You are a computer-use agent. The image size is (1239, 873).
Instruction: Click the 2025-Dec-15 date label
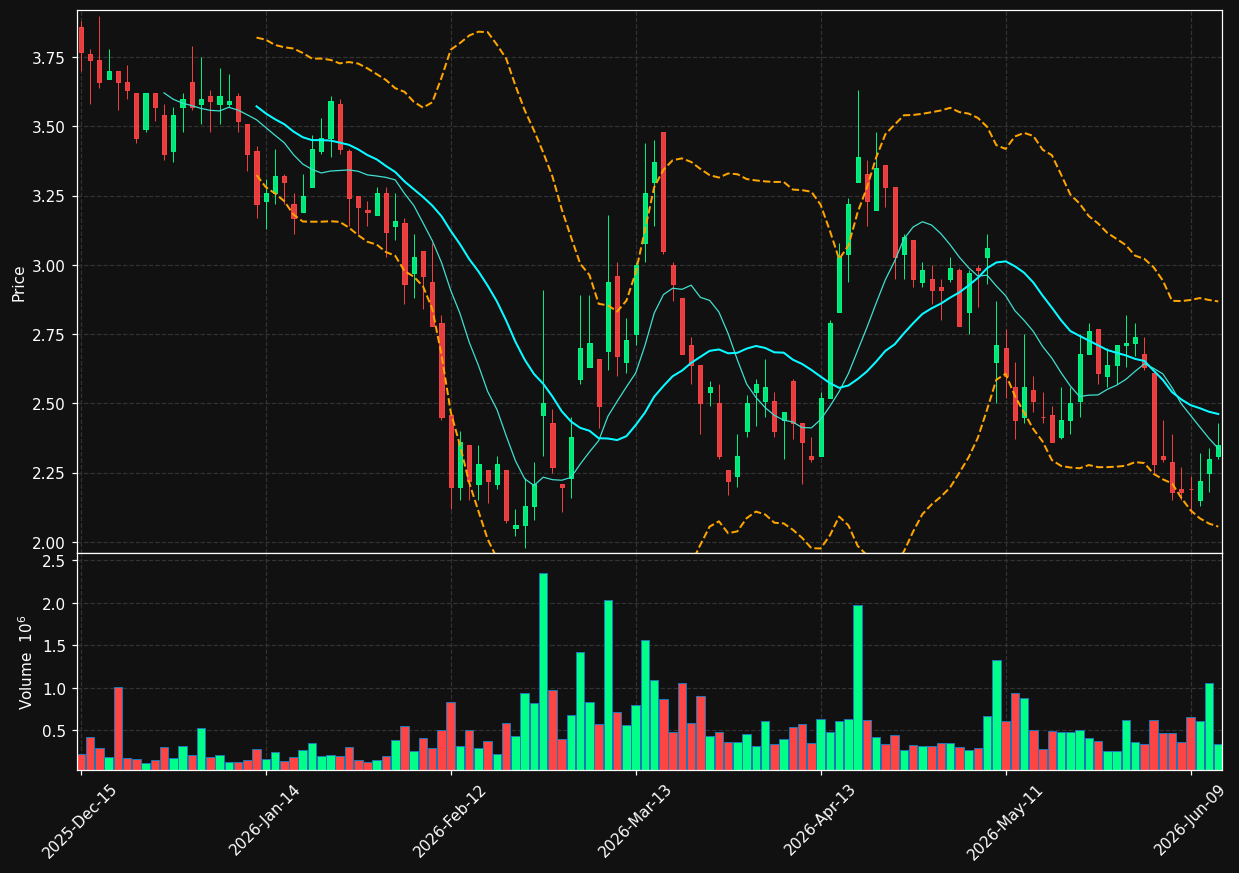click(x=79, y=821)
